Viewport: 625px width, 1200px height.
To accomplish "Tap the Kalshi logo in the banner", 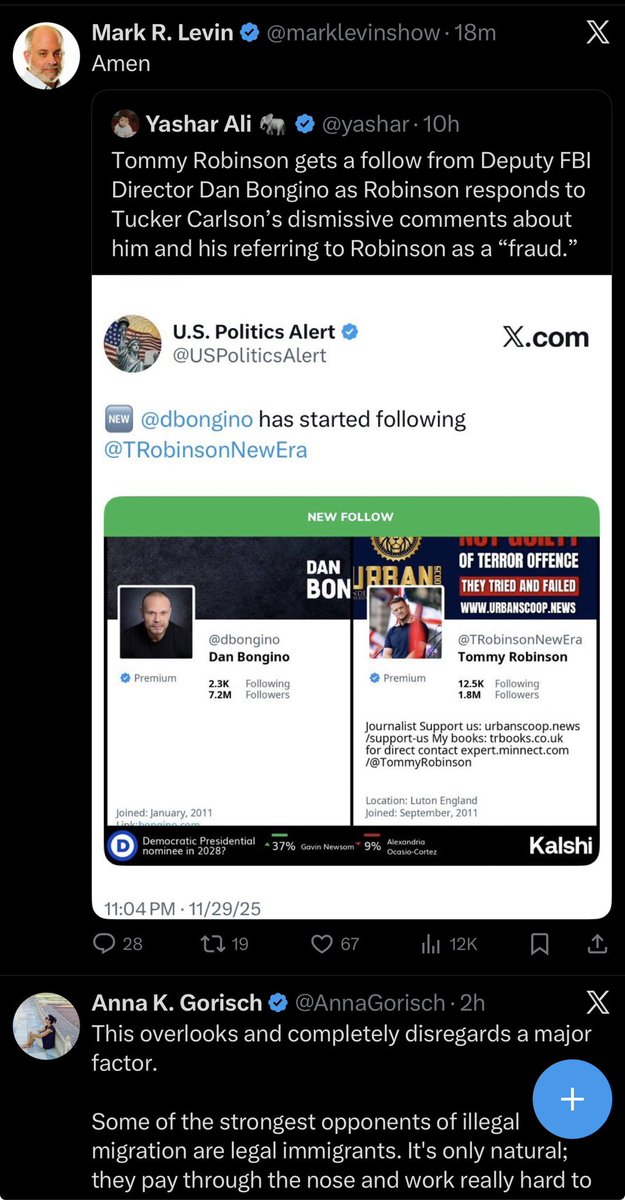I will pos(560,846).
